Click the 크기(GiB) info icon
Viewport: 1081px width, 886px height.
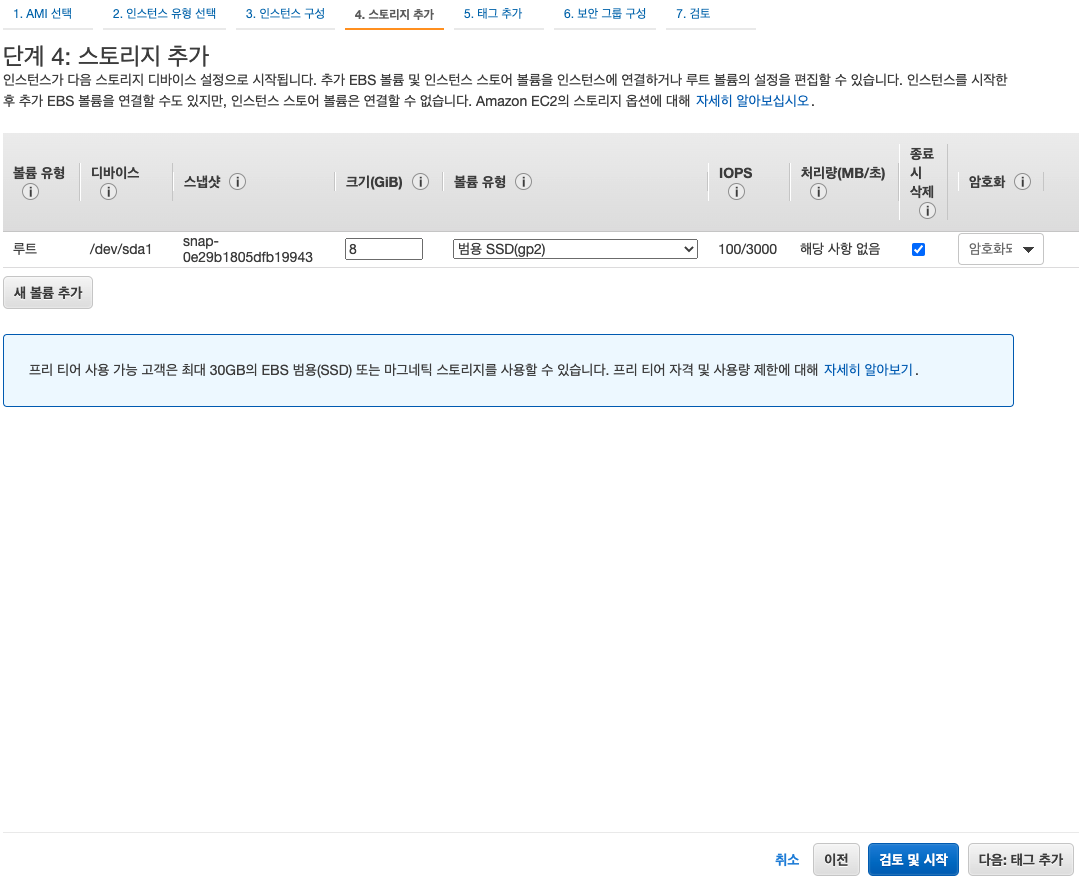[x=421, y=182]
